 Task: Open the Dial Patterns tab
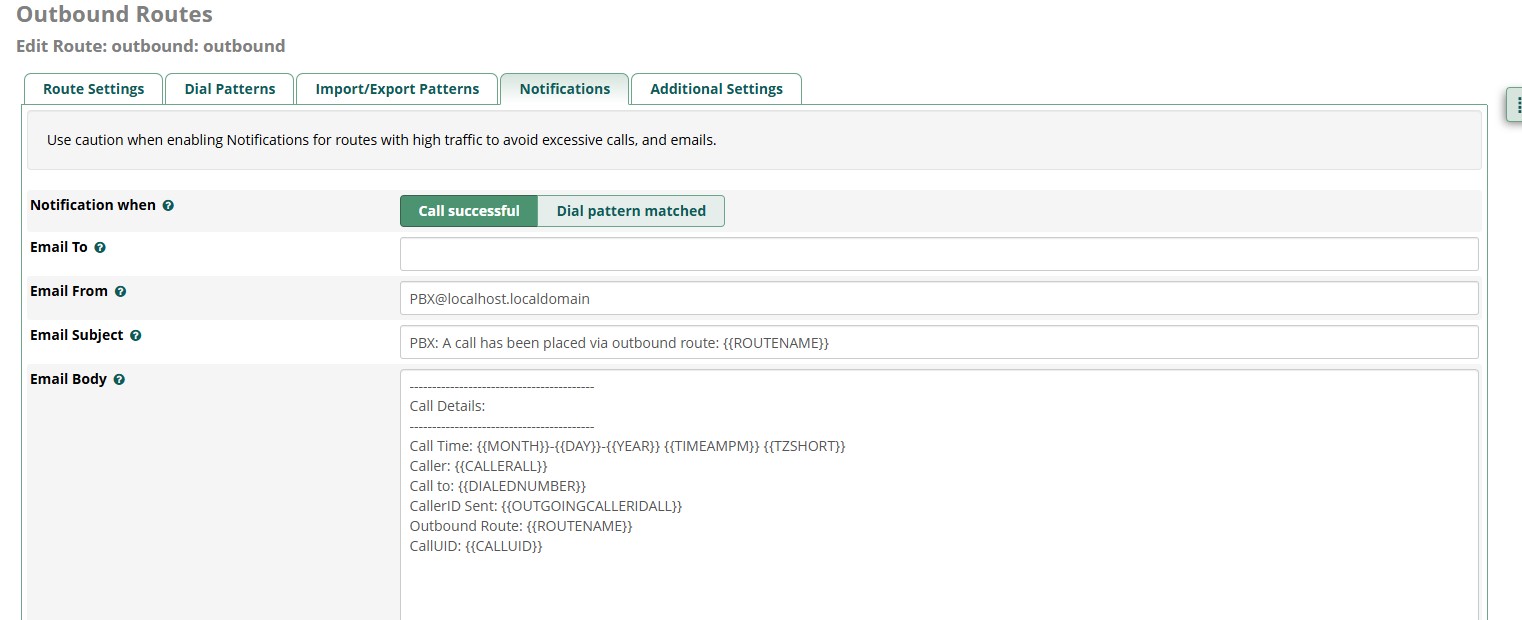tap(230, 89)
